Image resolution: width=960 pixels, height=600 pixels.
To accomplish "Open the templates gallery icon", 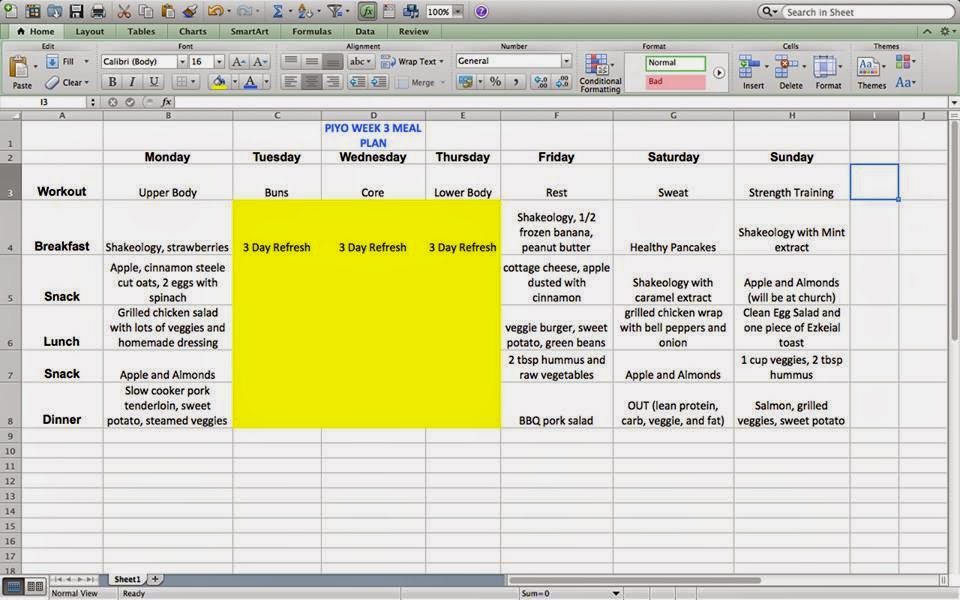I will coord(32,10).
